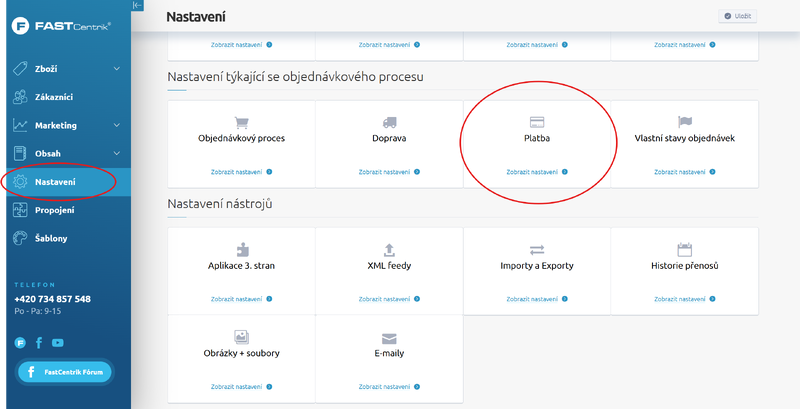This screenshot has height=409, width=800.
Task: Click the Obrázky + soubory image icon
Action: [x=242, y=337]
